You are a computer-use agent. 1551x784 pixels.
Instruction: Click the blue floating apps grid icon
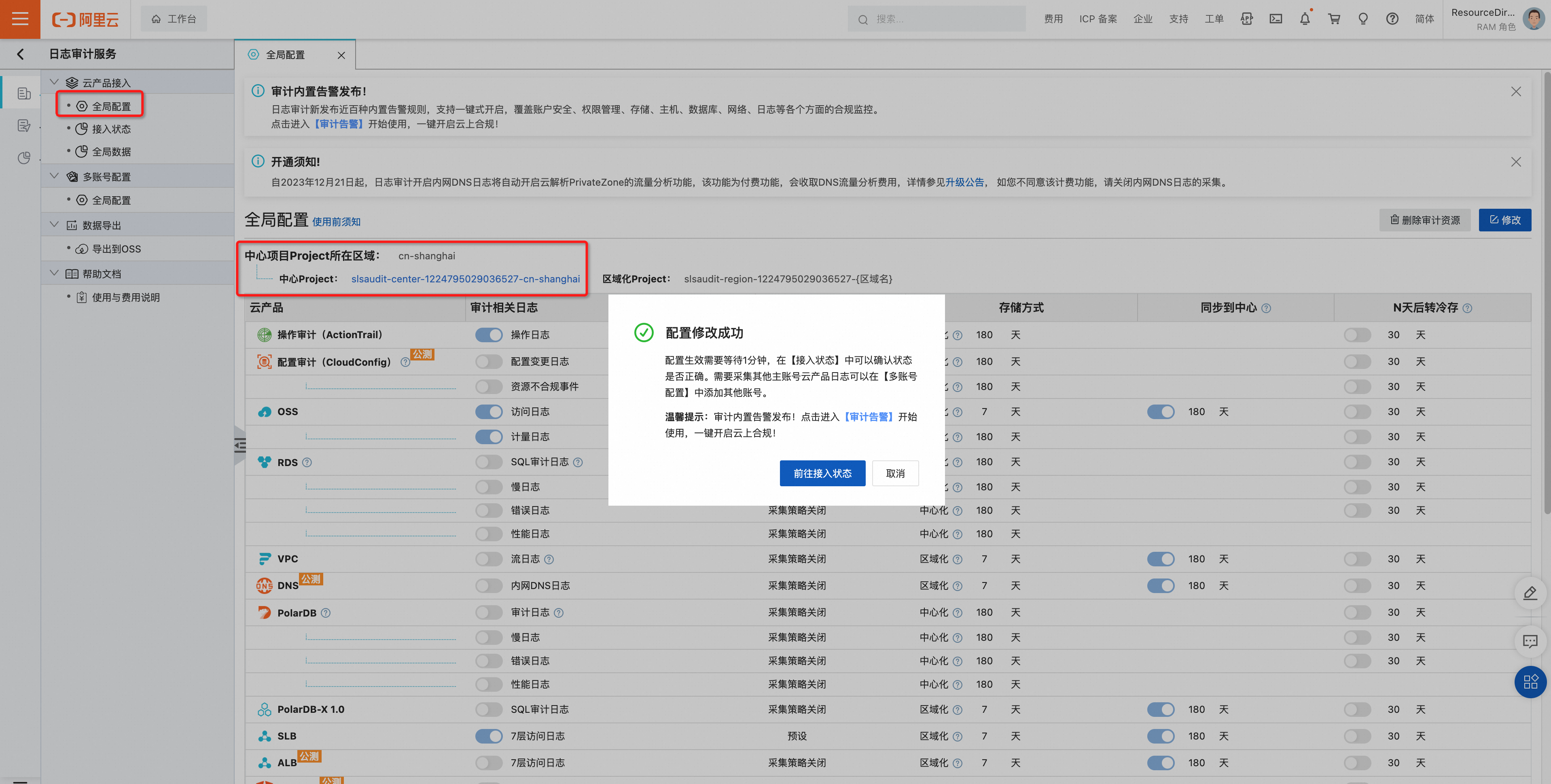coord(1530,682)
